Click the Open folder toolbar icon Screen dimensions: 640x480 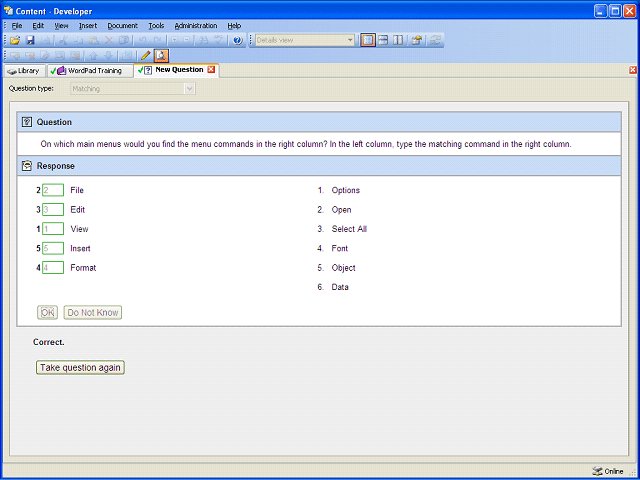(15, 40)
